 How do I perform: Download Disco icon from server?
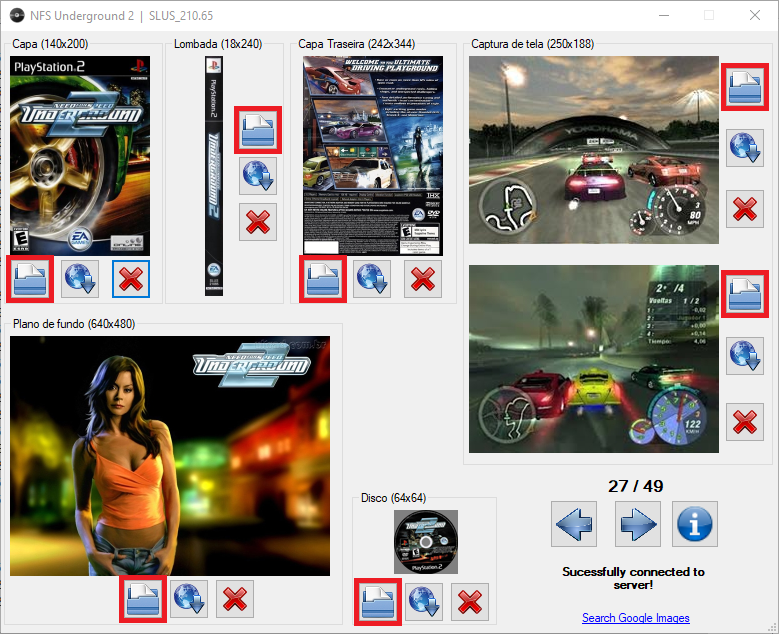[x=424, y=602]
